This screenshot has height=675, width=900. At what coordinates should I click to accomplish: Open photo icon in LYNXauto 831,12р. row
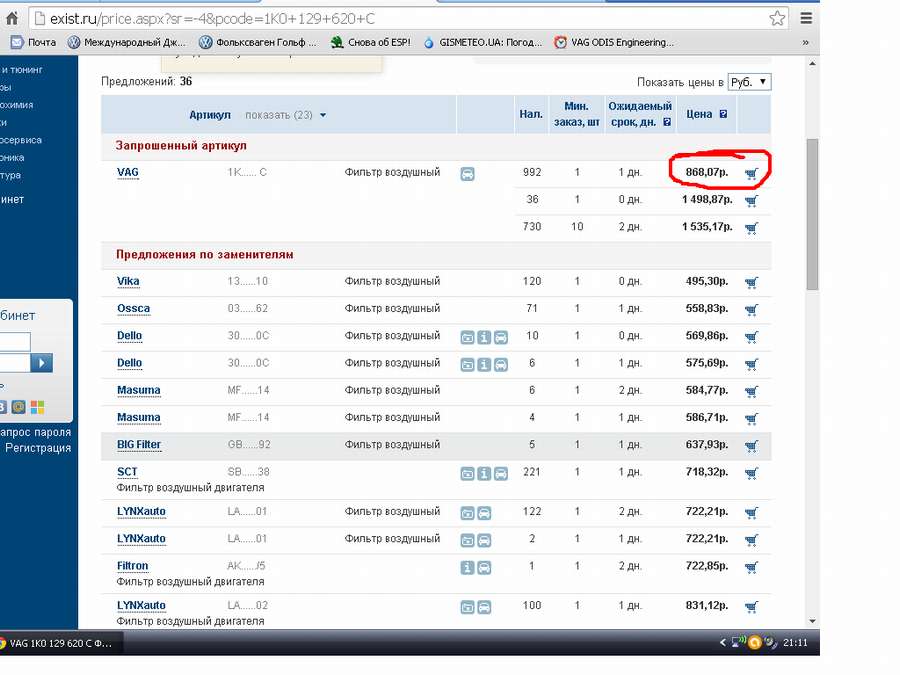[x=467, y=607]
